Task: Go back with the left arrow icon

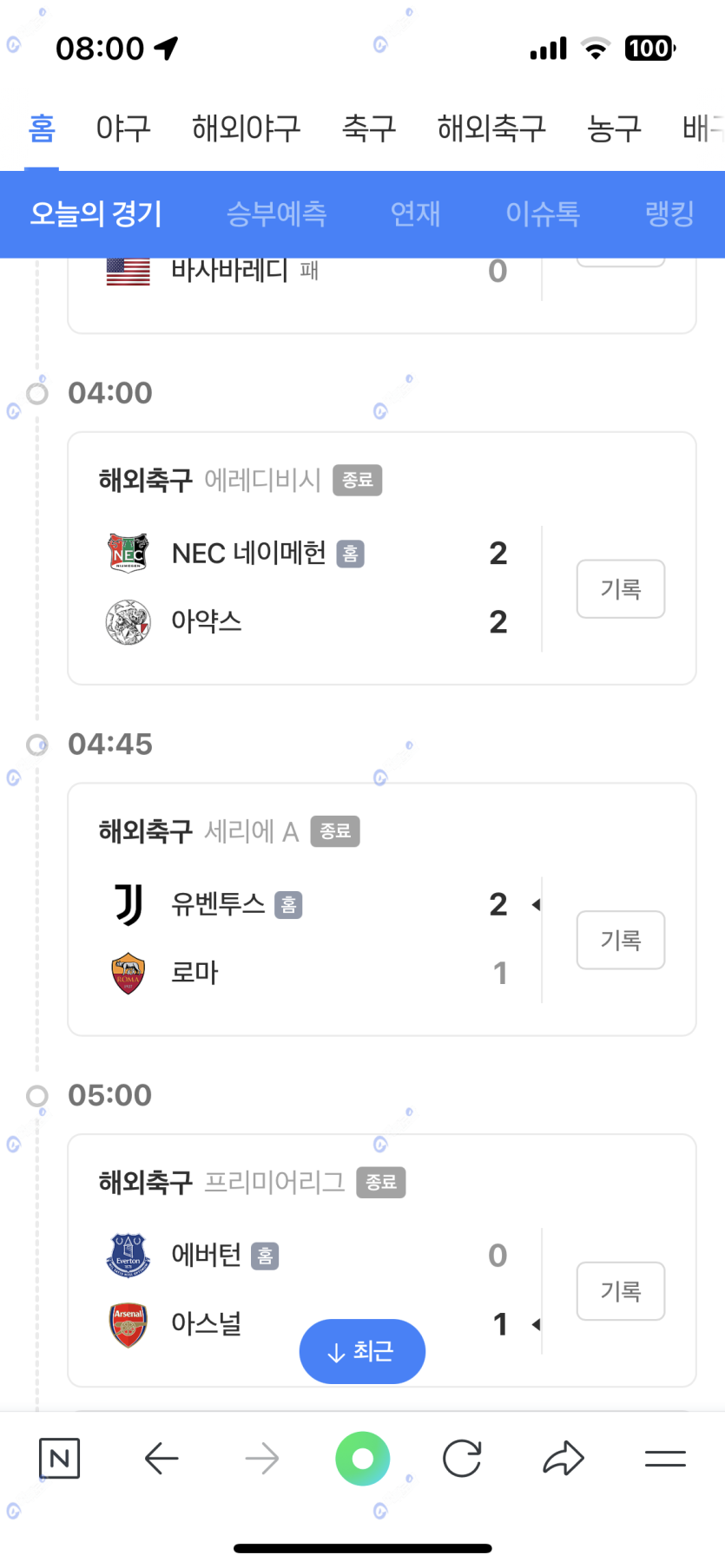Action: [x=161, y=1459]
